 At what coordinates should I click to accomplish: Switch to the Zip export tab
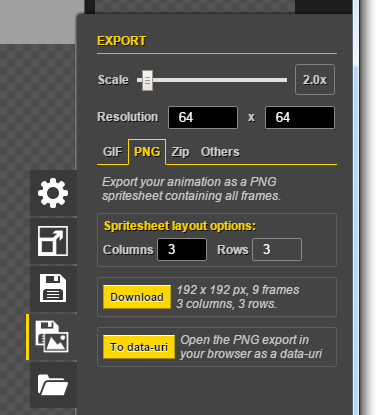180,152
